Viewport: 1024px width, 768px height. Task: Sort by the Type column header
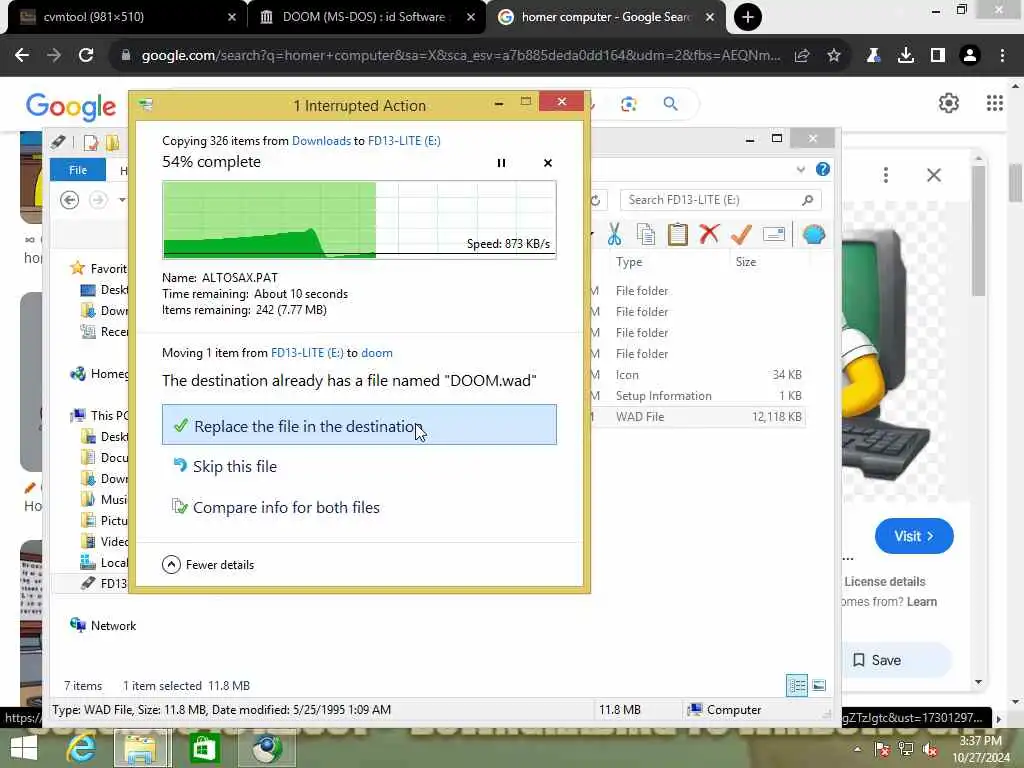[629, 262]
